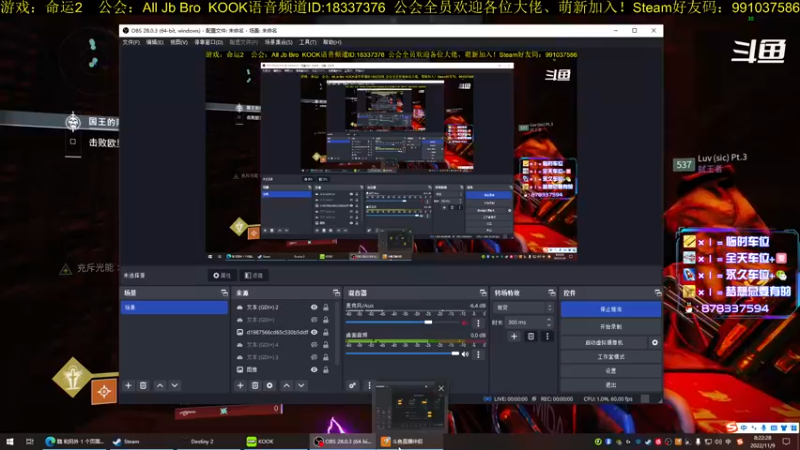This screenshot has width=800, height=450.
Task: Remove the scene transition with trash icon
Action: (x=531, y=336)
